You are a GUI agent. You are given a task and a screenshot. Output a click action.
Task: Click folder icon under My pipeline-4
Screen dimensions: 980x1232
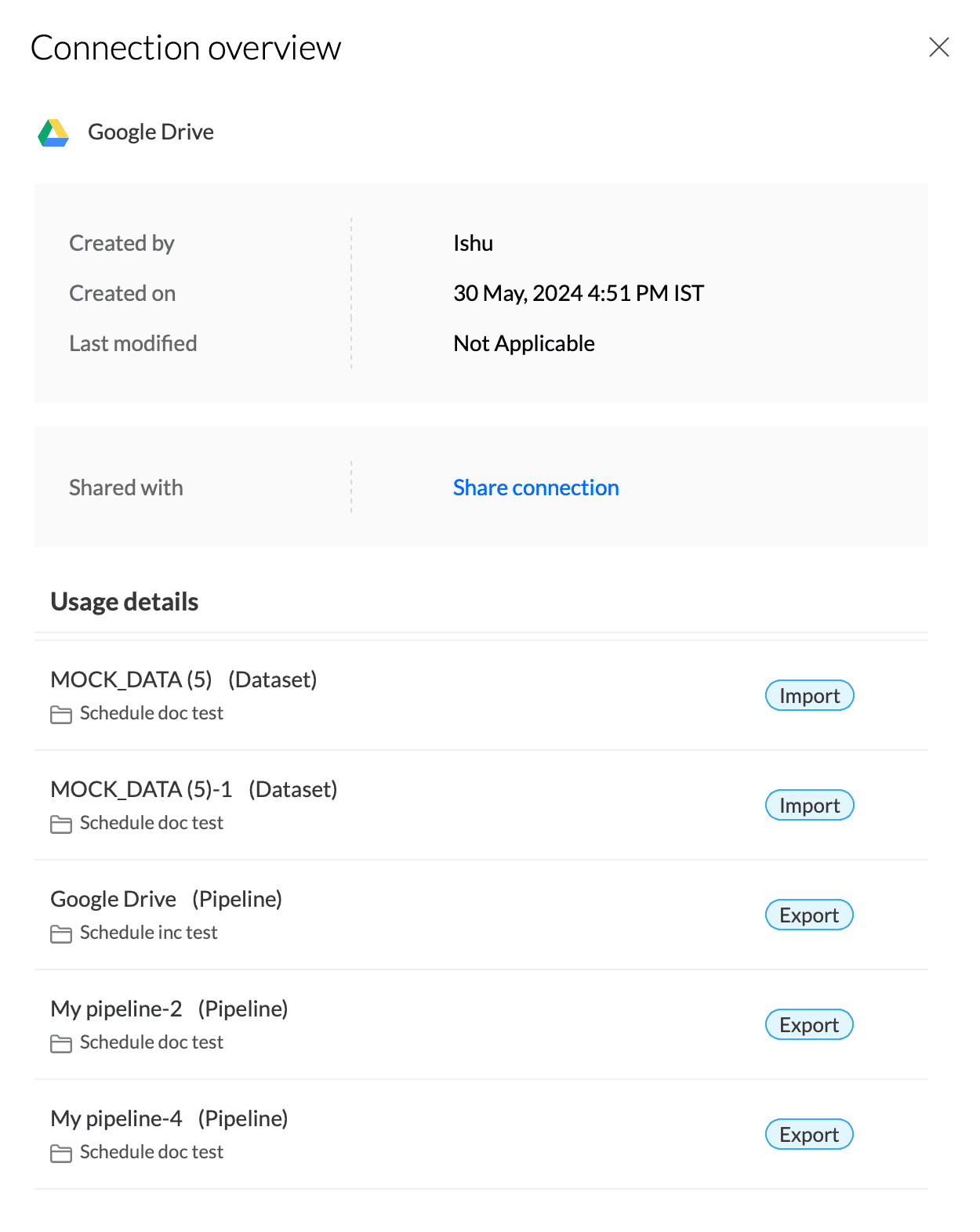click(60, 1153)
